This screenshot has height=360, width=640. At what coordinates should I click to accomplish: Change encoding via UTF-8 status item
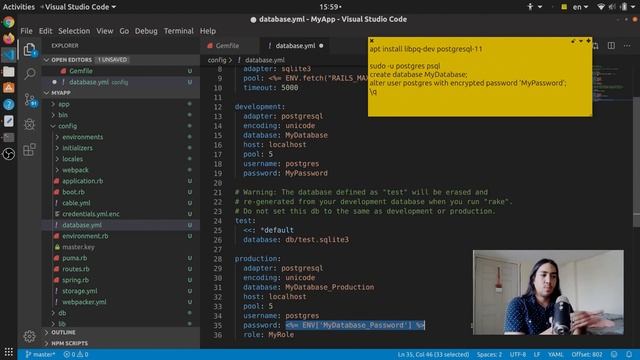pos(518,354)
